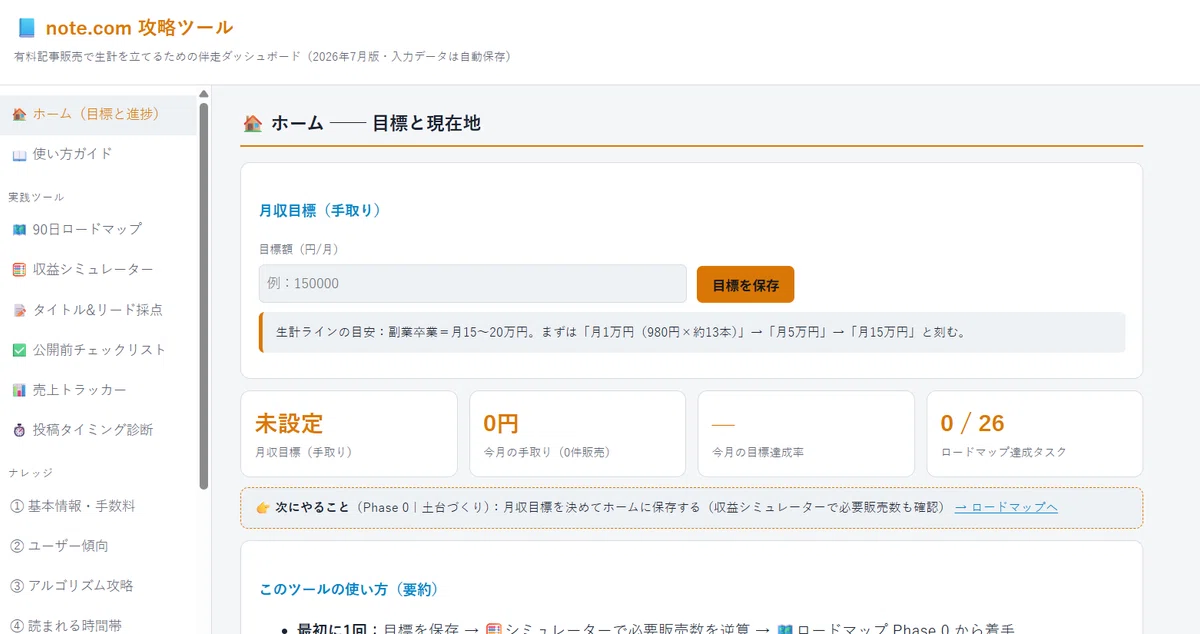
Task: Click the open book icon beside 使い方ガイド
Action: click(19, 155)
